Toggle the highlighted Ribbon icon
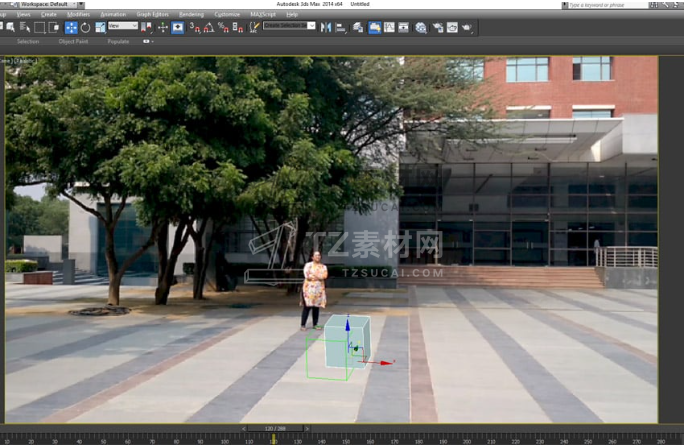This screenshot has height=445, width=688. [x=375, y=28]
